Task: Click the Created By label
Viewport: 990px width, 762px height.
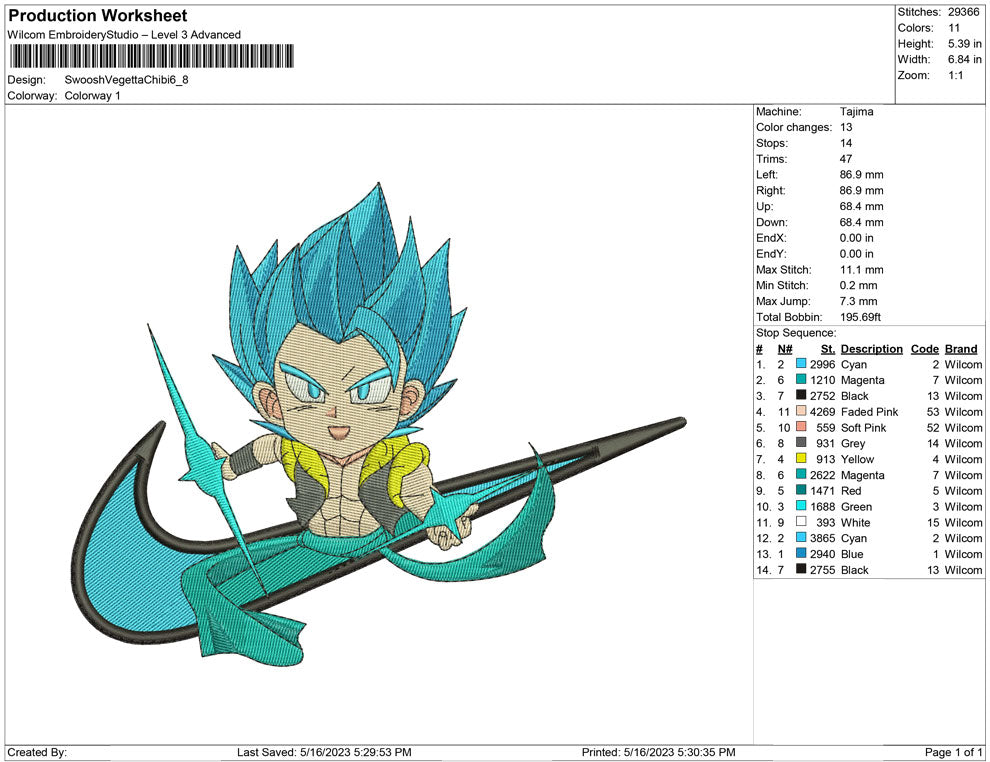Action: (x=37, y=752)
